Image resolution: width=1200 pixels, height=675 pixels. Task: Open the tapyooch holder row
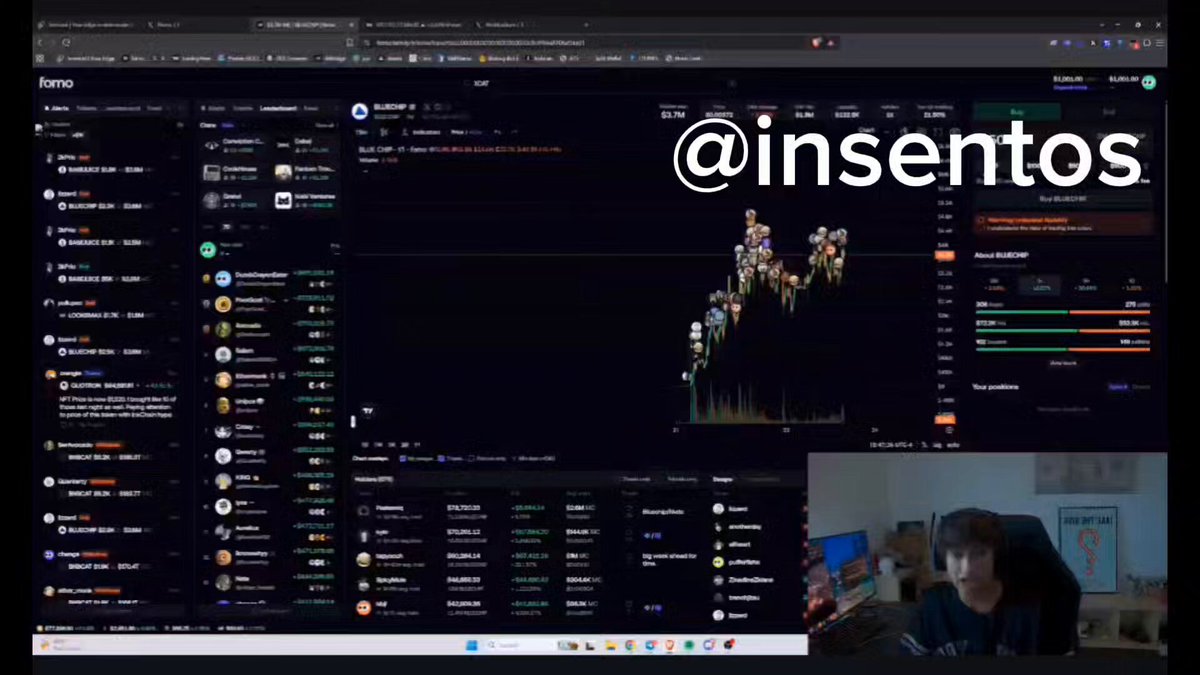(x=532, y=559)
